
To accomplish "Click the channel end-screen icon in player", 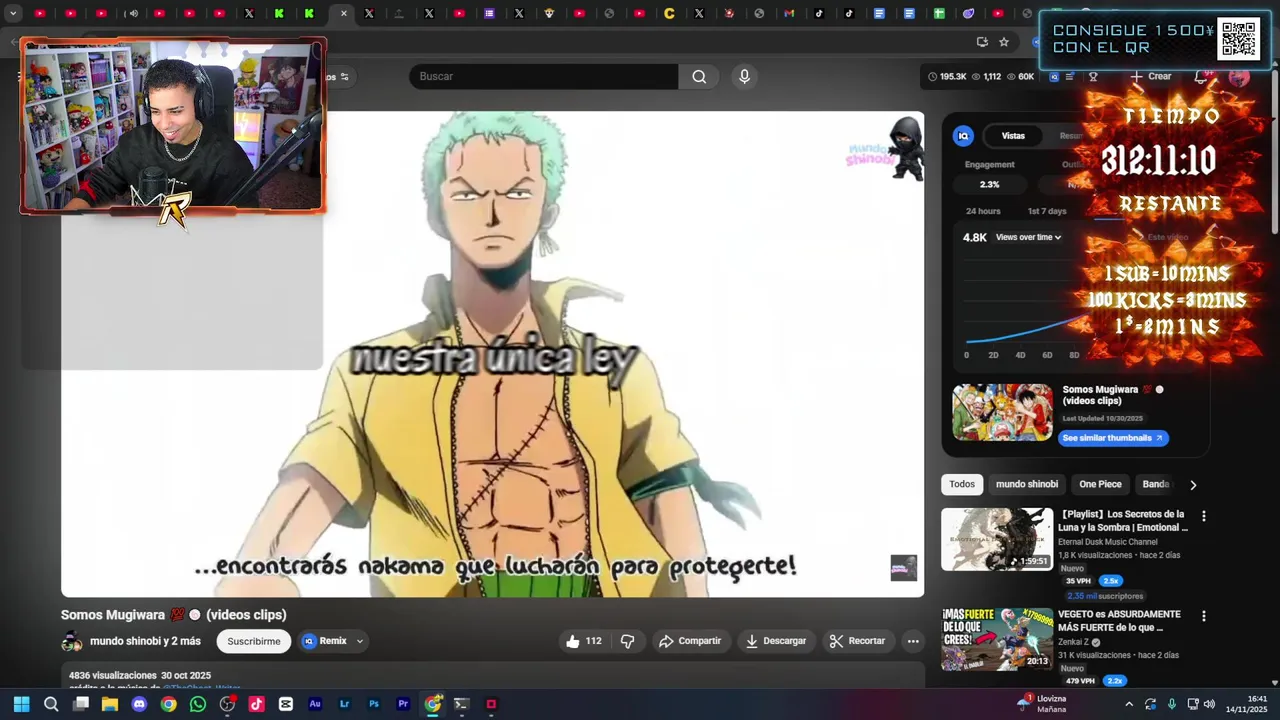I will pyautogui.click(x=903, y=568).
